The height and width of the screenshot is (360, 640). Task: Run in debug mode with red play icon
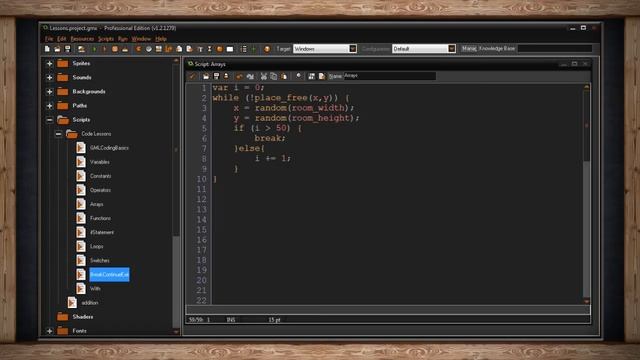point(104,49)
